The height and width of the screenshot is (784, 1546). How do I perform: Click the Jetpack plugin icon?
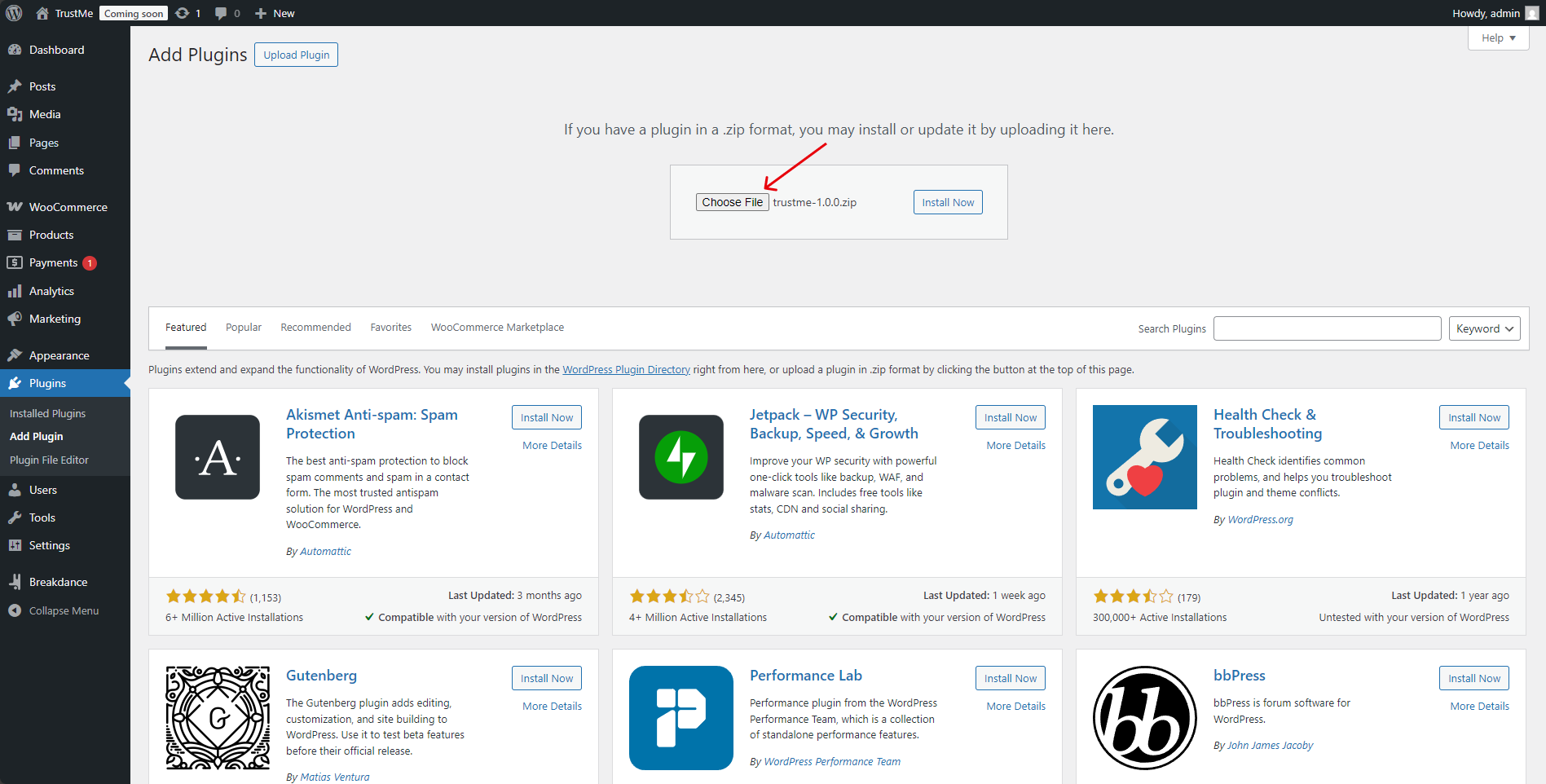coord(681,457)
